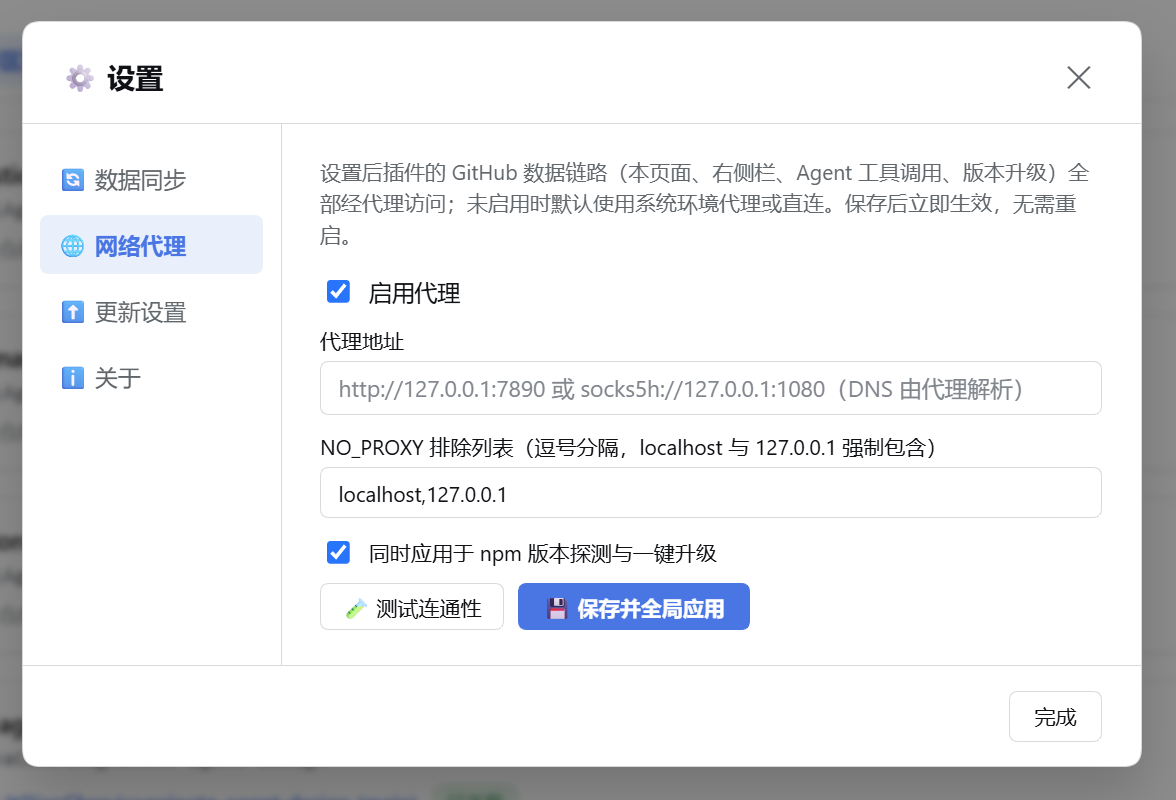Select the 网络代理 sidebar item
This screenshot has height=800, width=1176.
pyautogui.click(x=152, y=245)
